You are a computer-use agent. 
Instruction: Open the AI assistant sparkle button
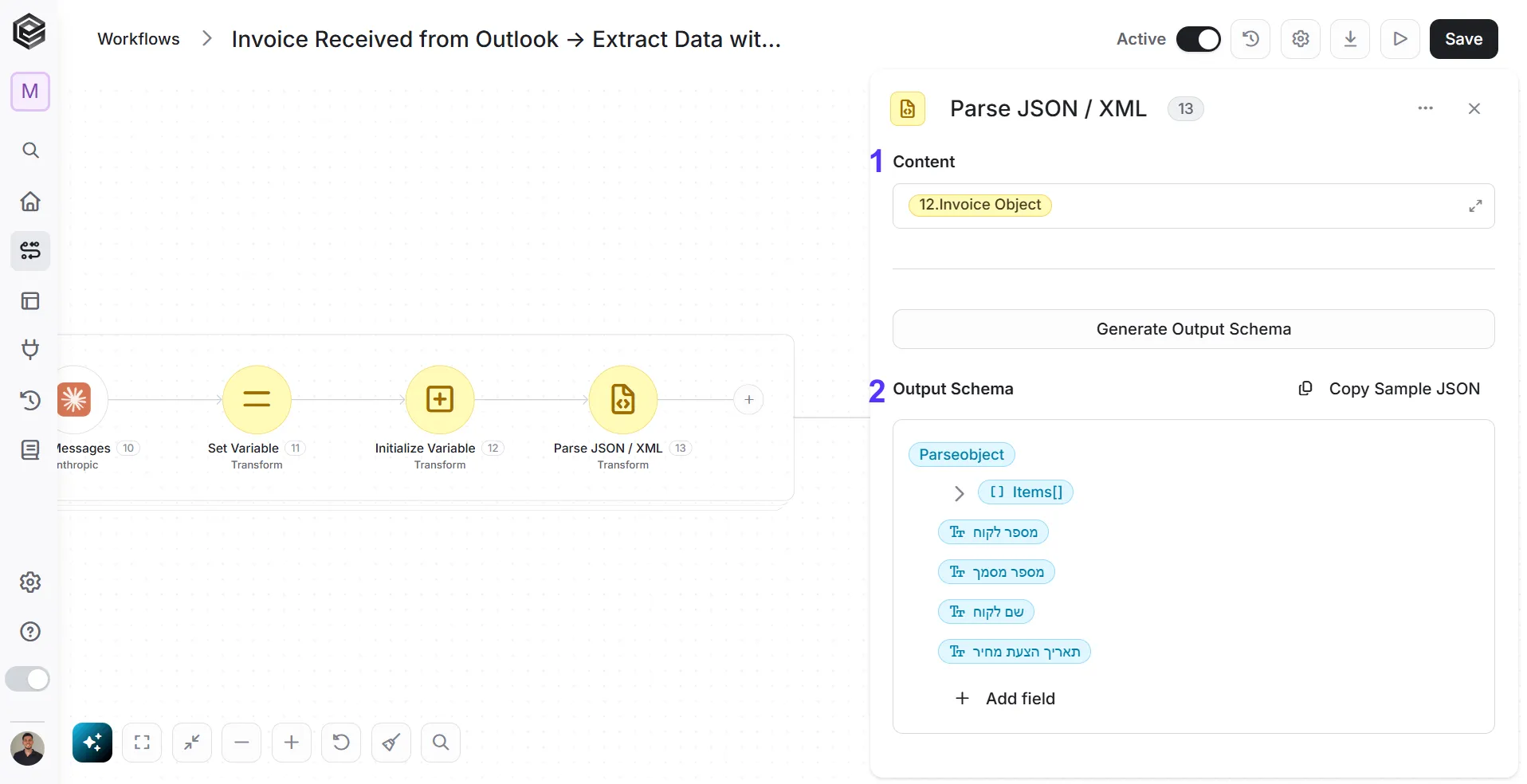(x=92, y=743)
